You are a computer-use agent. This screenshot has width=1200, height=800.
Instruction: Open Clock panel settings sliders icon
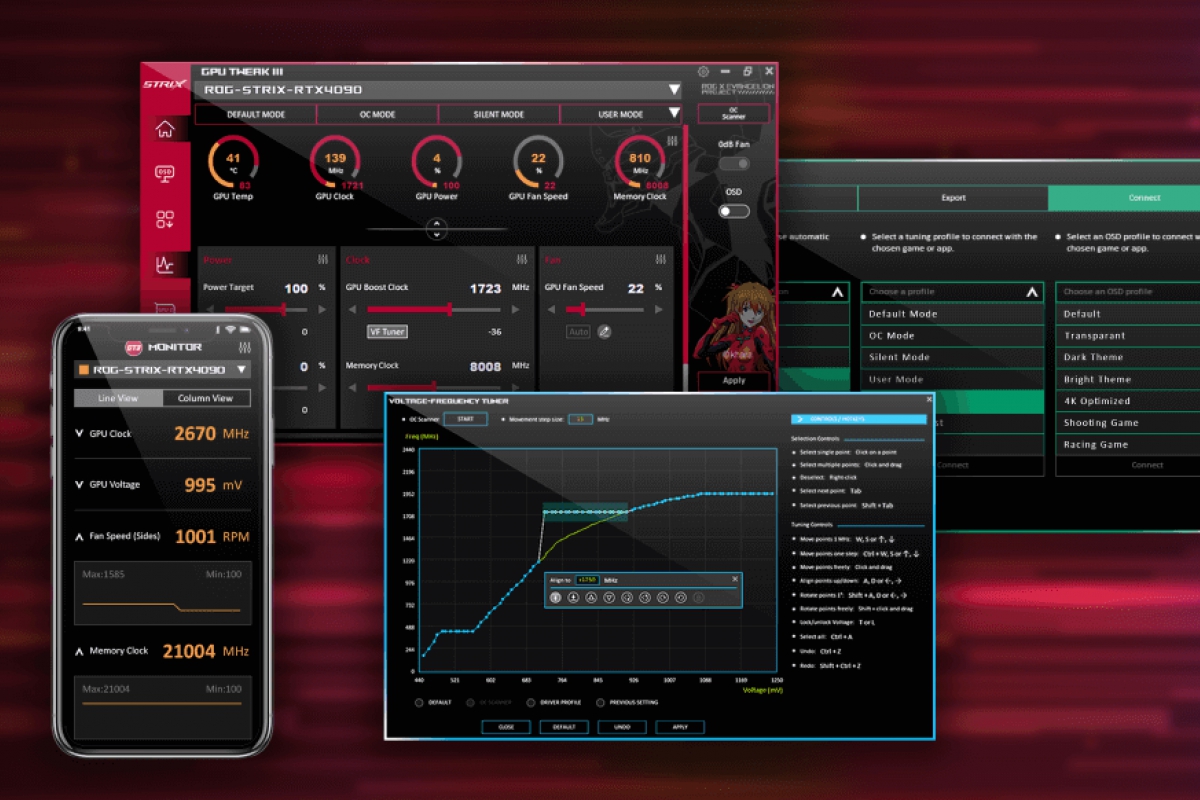click(521, 259)
